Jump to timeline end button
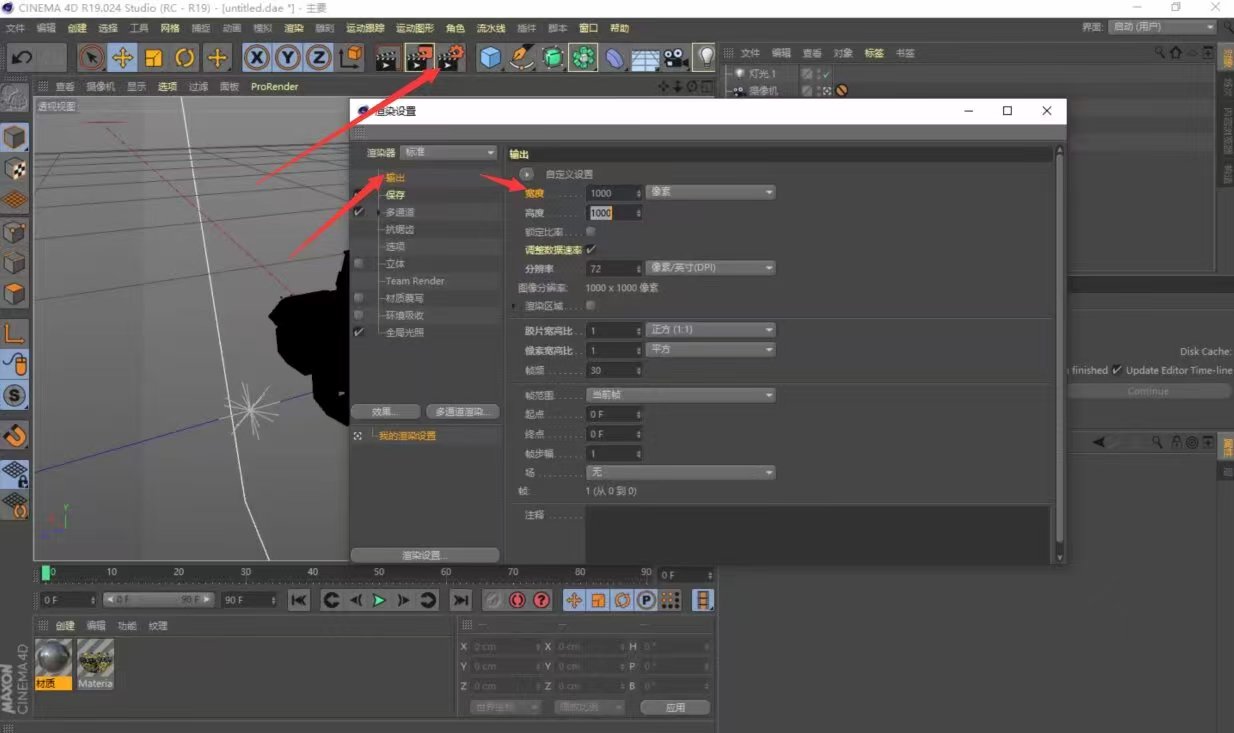The height and width of the screenshot is (733, 1234). pyautogui.click(x=460, y=600)
